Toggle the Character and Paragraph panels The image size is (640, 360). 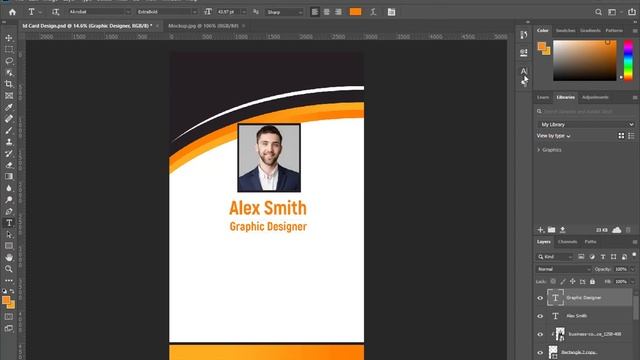tap(391, 12)
